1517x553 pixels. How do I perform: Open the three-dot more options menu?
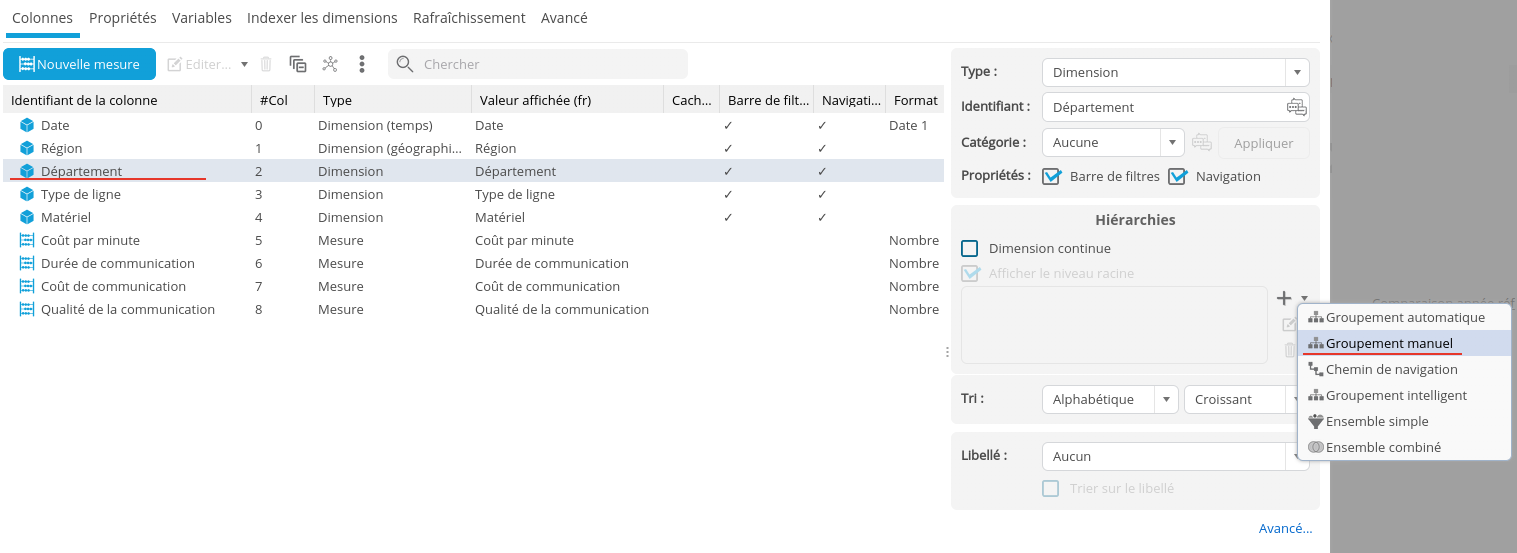(x=362, y=64)
